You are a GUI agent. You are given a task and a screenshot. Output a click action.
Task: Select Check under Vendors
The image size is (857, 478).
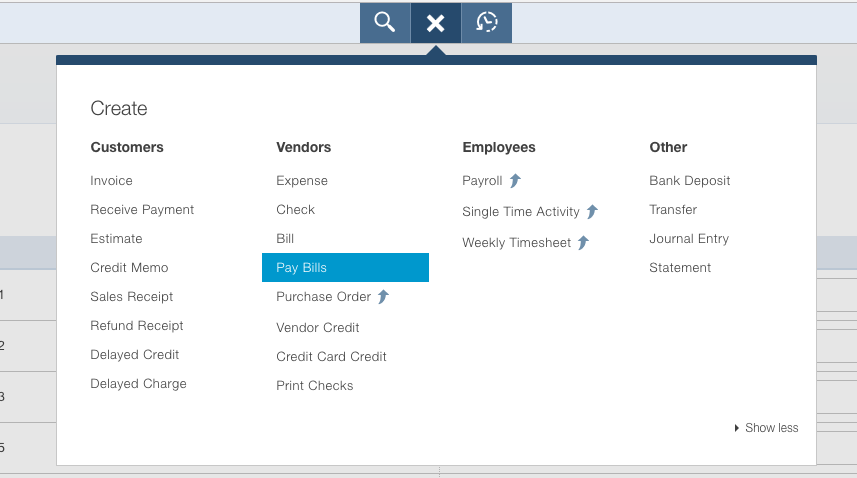point(296,210)
